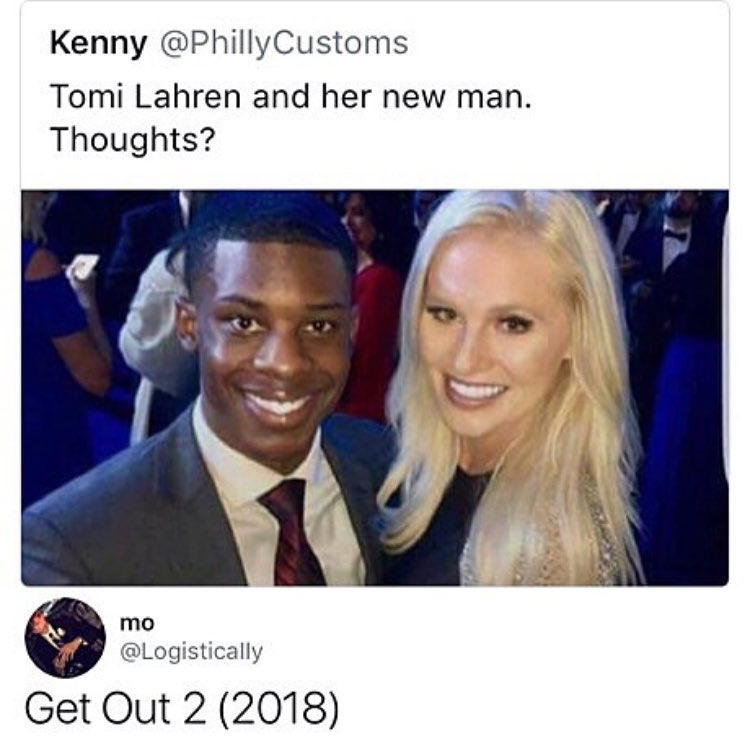
Task: Click the raised phone in photo background
Action: [x=82, y=266]
